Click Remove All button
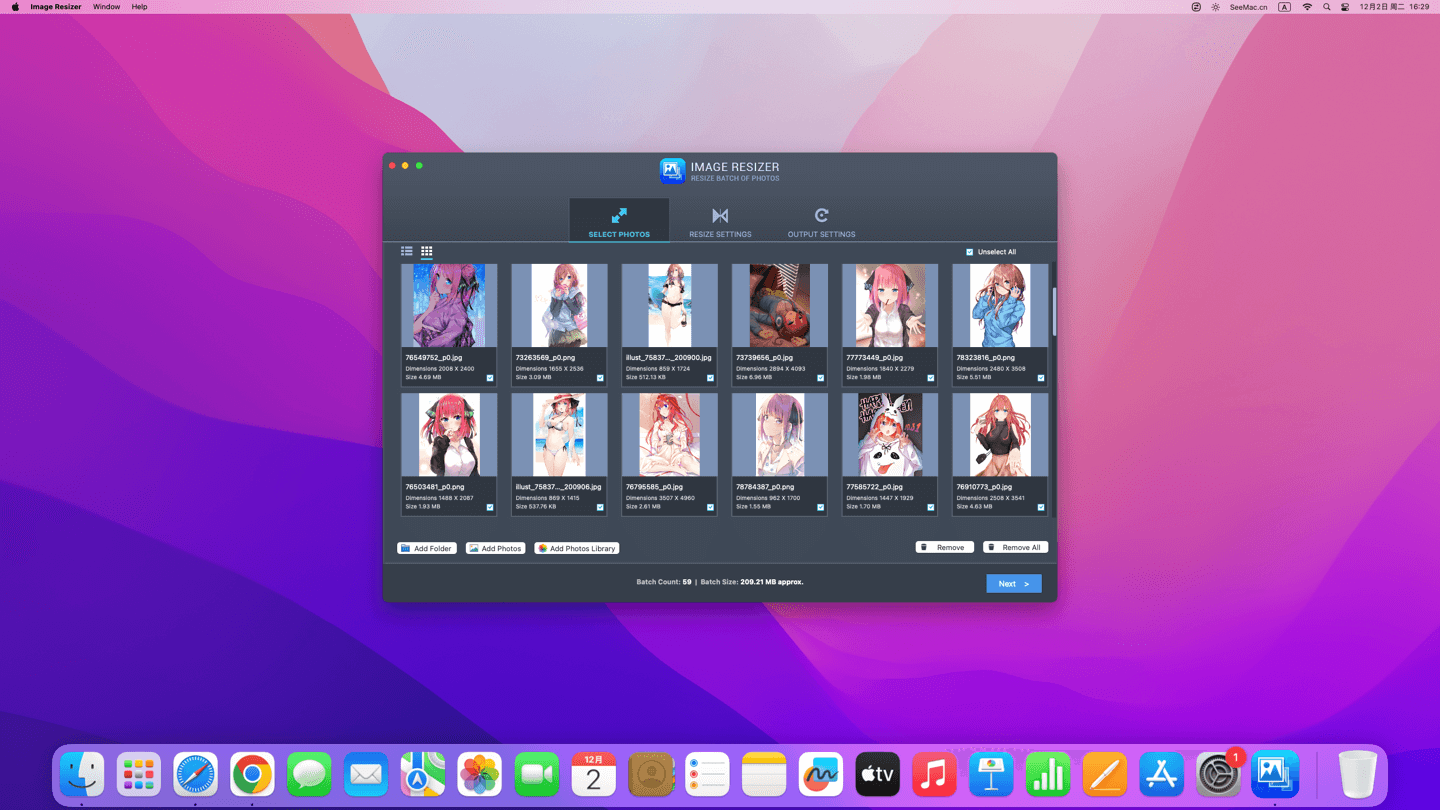The height and width of the screenshot is (810, 1440). point(1015,547)
